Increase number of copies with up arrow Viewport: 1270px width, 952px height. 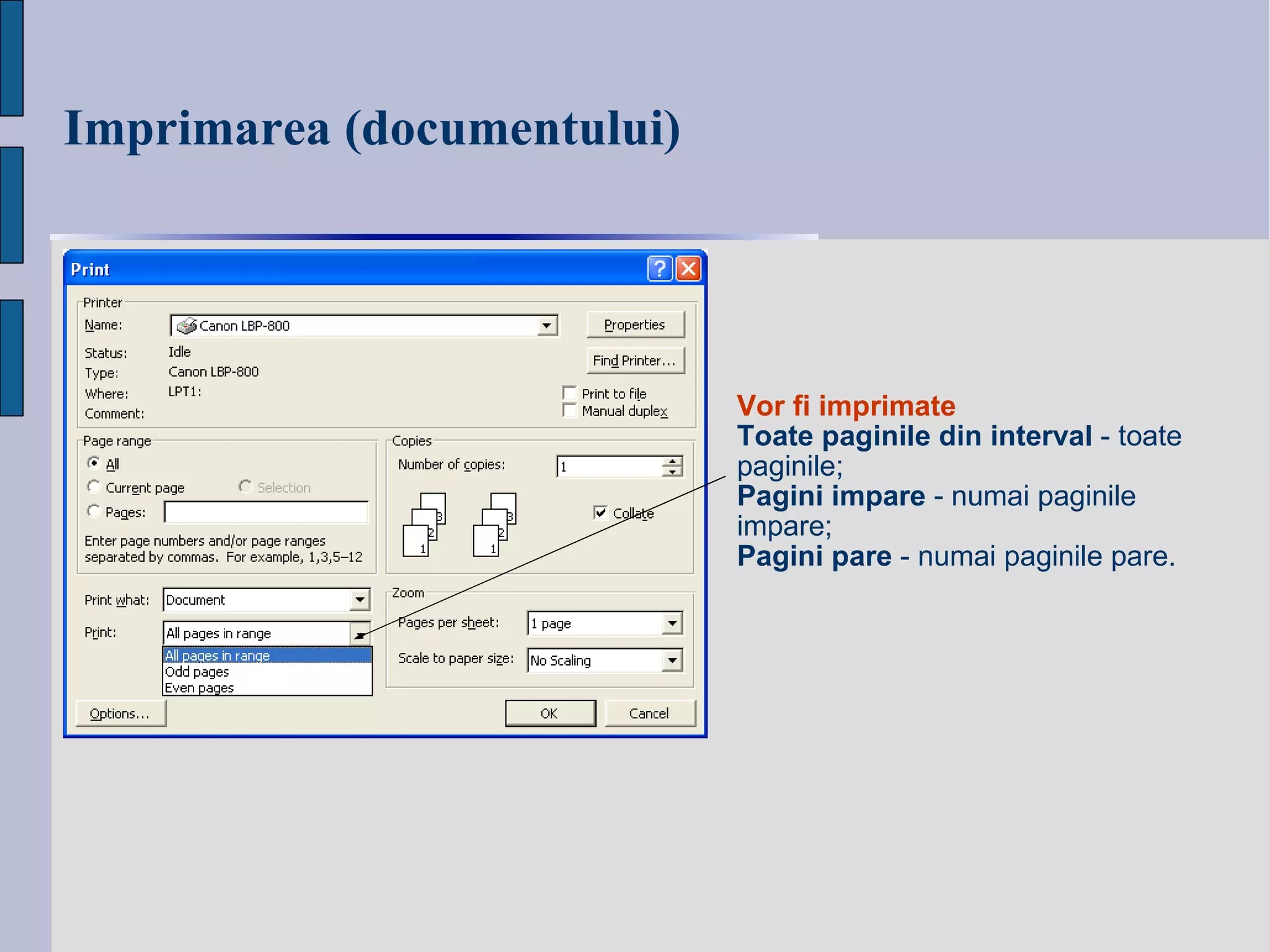click(x=672, y=461)
